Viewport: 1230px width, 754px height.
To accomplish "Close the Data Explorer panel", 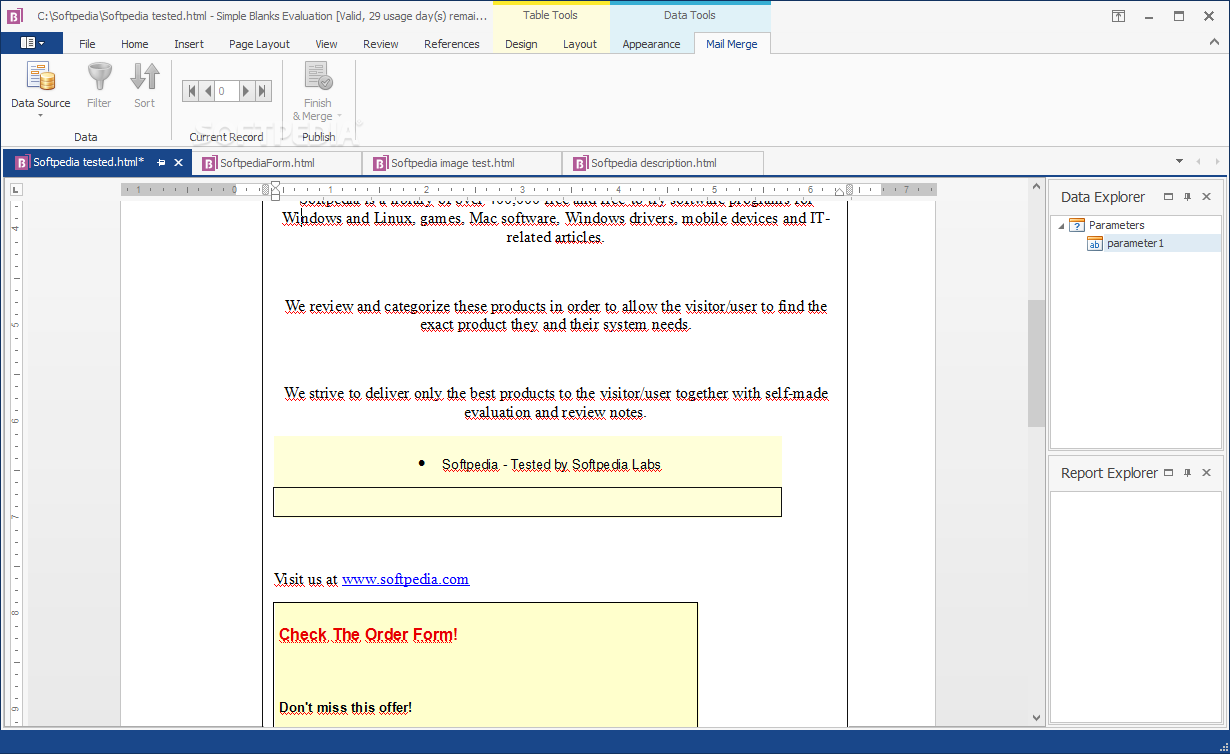I will (1206, 197).
